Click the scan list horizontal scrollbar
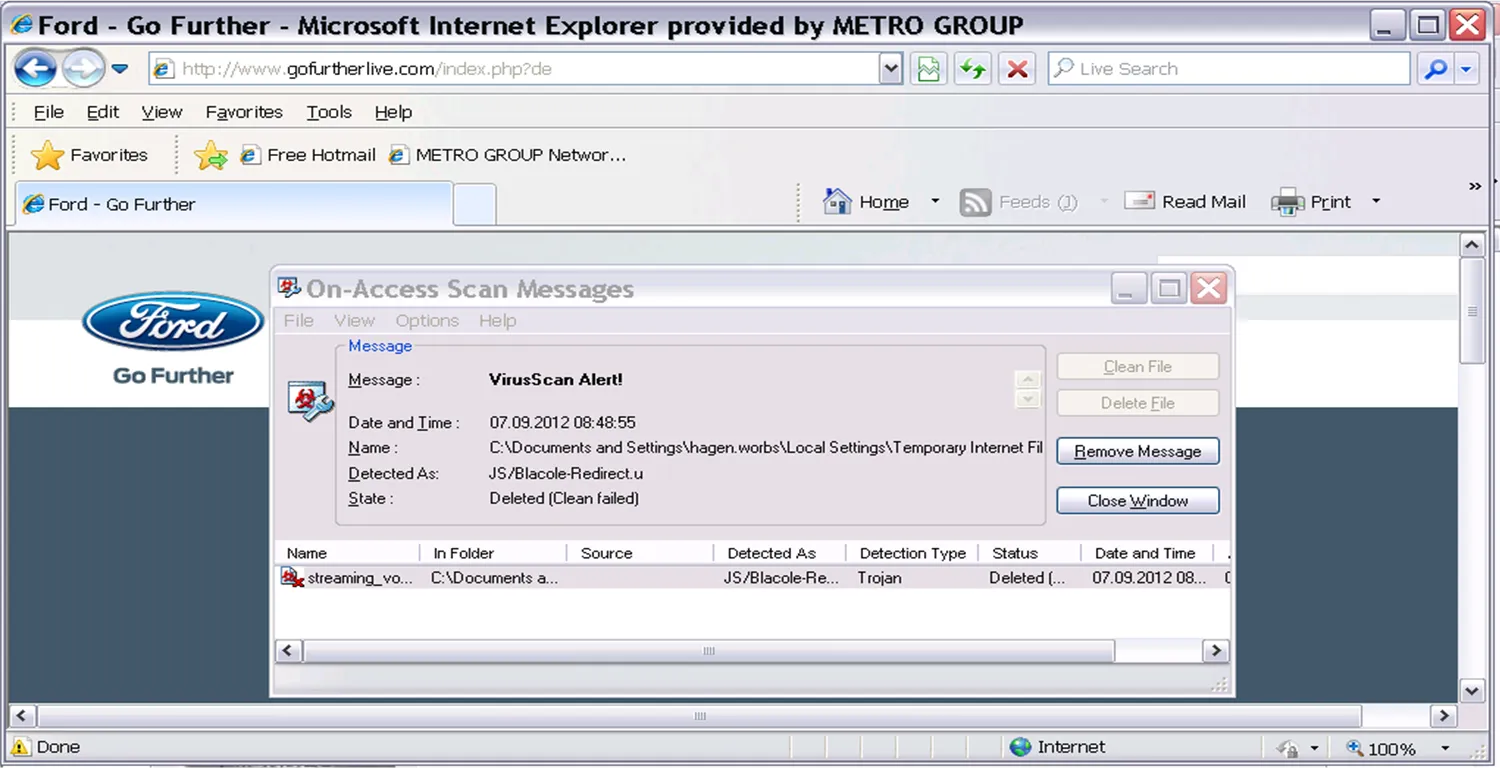Image resolution: width=1500 pixels, height=768 pixels. tap(708, 651)
